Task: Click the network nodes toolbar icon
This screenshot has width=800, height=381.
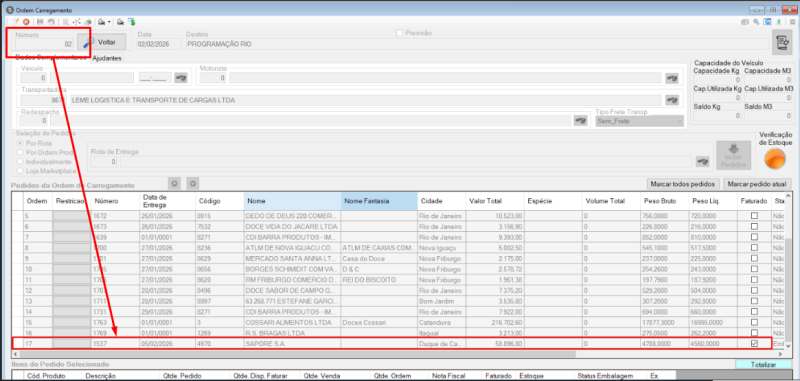Action: (x=77, y=22)
